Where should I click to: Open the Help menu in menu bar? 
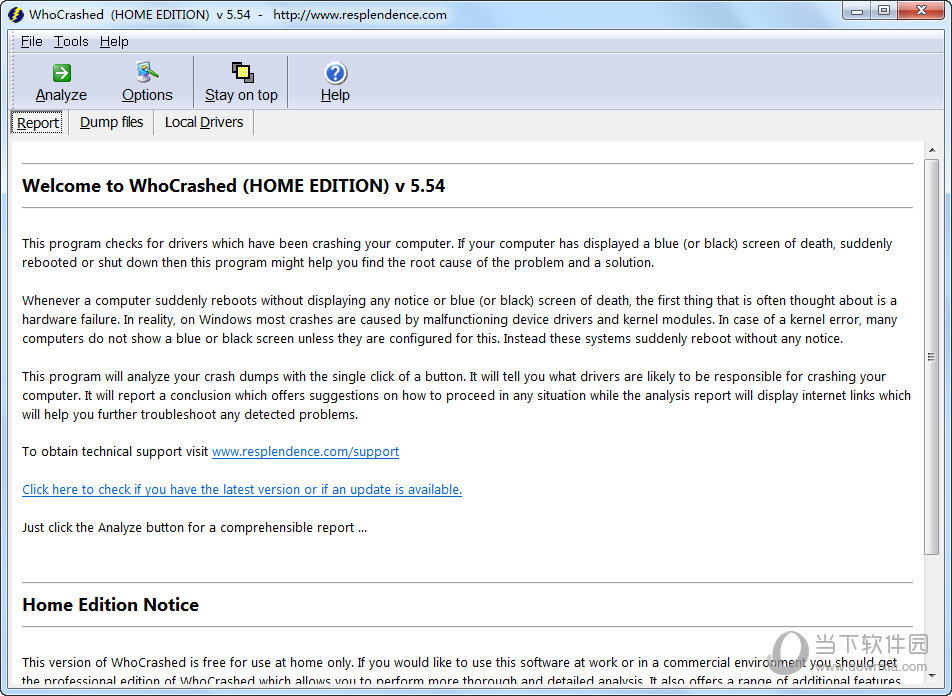pos(114,41)
